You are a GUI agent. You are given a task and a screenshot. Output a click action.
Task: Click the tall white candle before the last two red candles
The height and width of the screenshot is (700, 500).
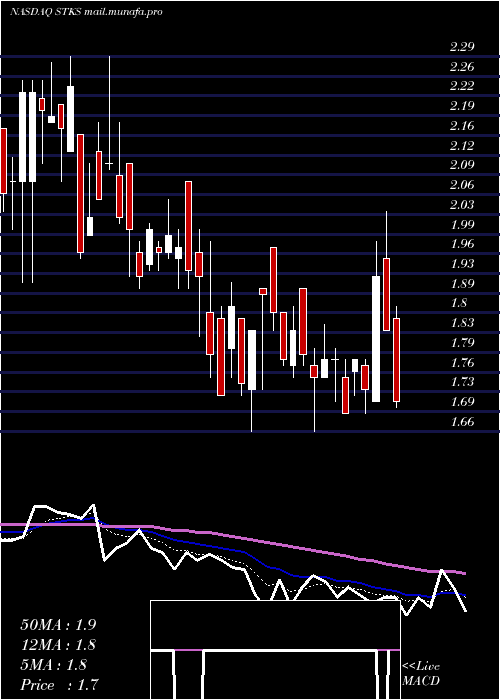point(376,339)
